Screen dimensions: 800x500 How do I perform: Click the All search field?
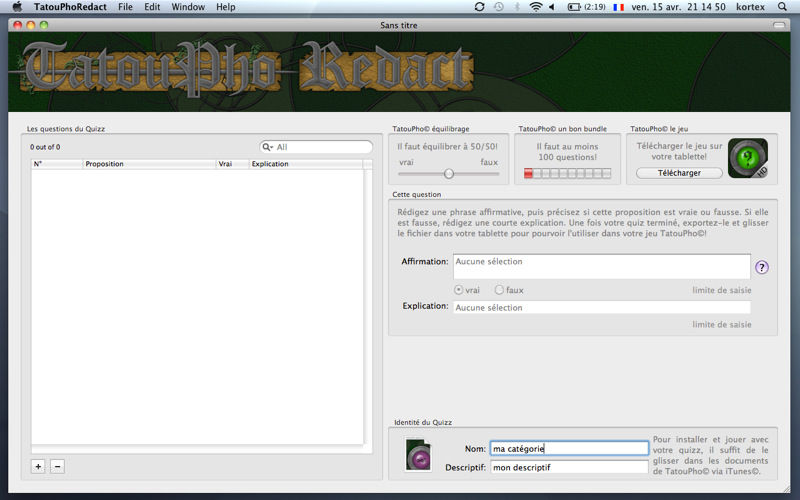coord(316,147)
